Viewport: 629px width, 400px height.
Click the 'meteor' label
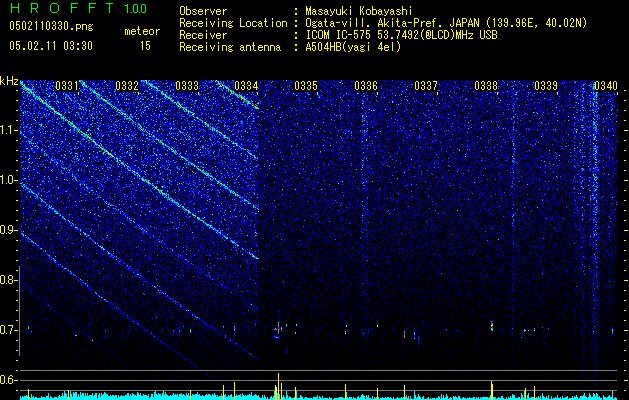pos(142,31)
